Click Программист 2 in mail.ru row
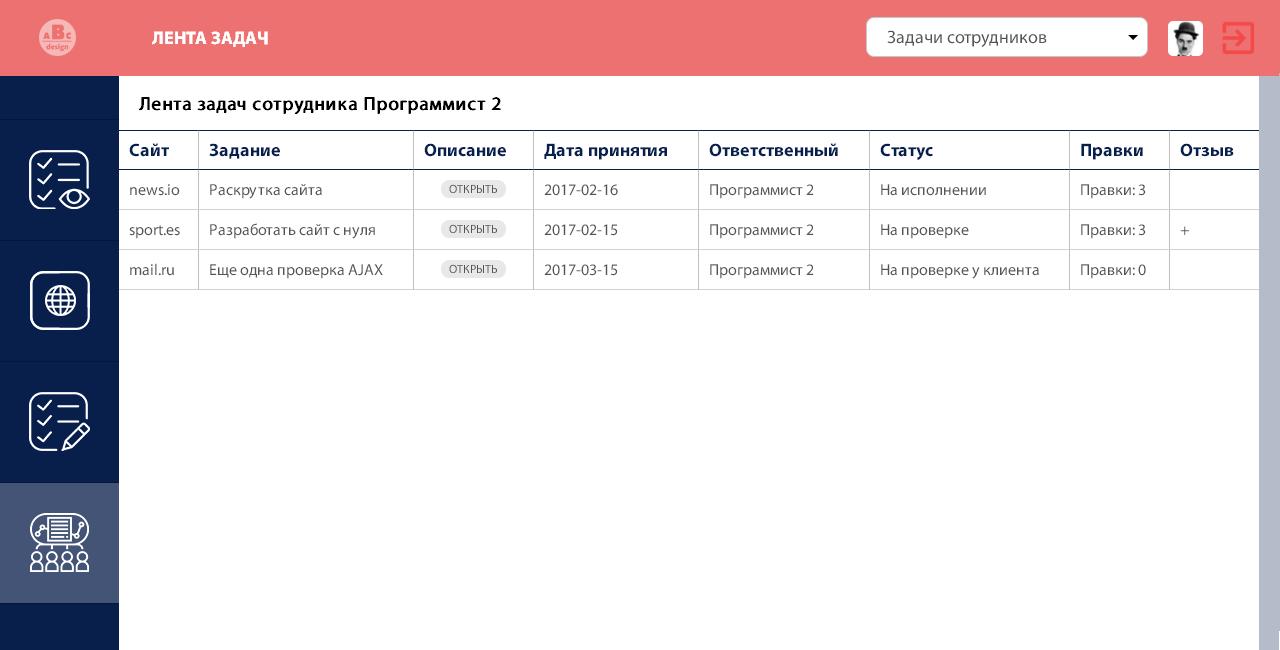 tap(761, 270)
